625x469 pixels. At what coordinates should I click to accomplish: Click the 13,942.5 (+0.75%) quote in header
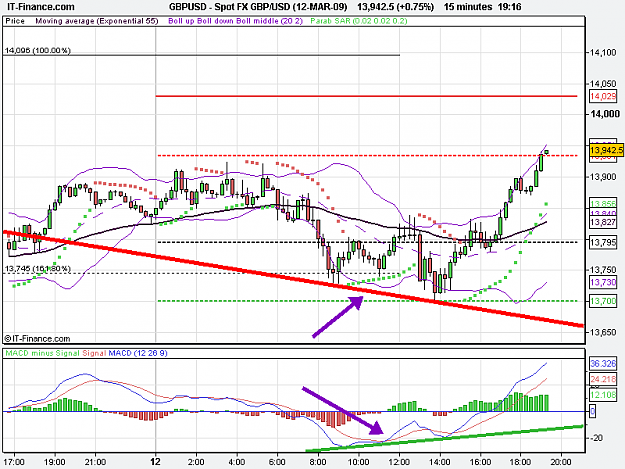pyautogui.click(x=395, y=7)
